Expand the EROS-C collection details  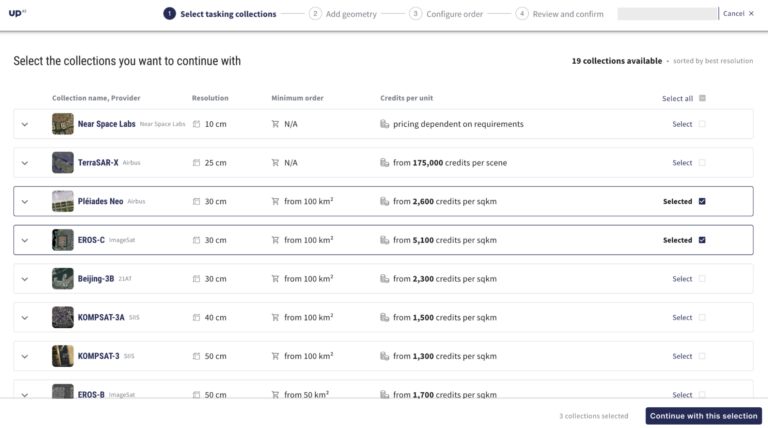click(x=25, y=240)
